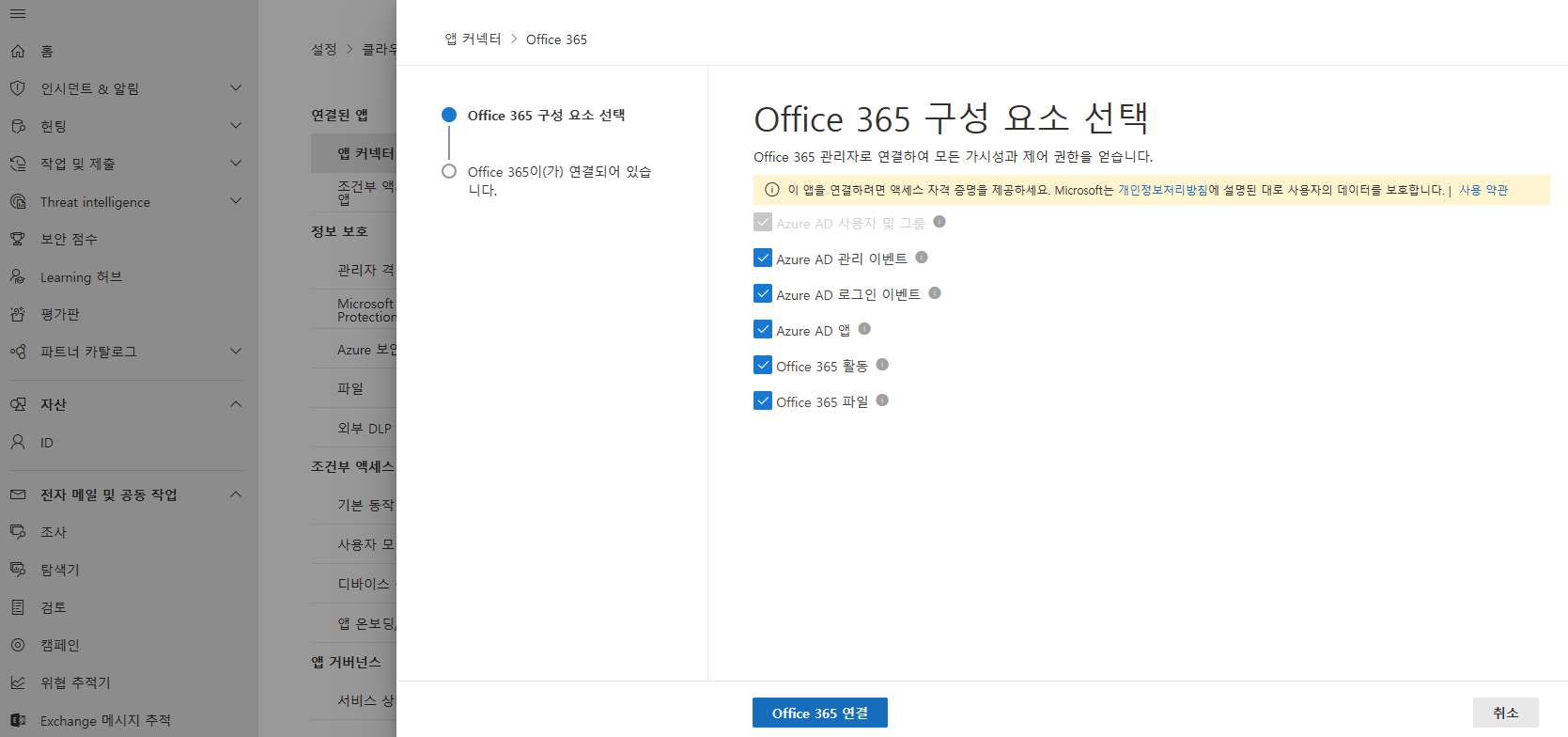Click the trophy icon for 보안 점수
The image size is (1568, 737).
tap(18, 239)
